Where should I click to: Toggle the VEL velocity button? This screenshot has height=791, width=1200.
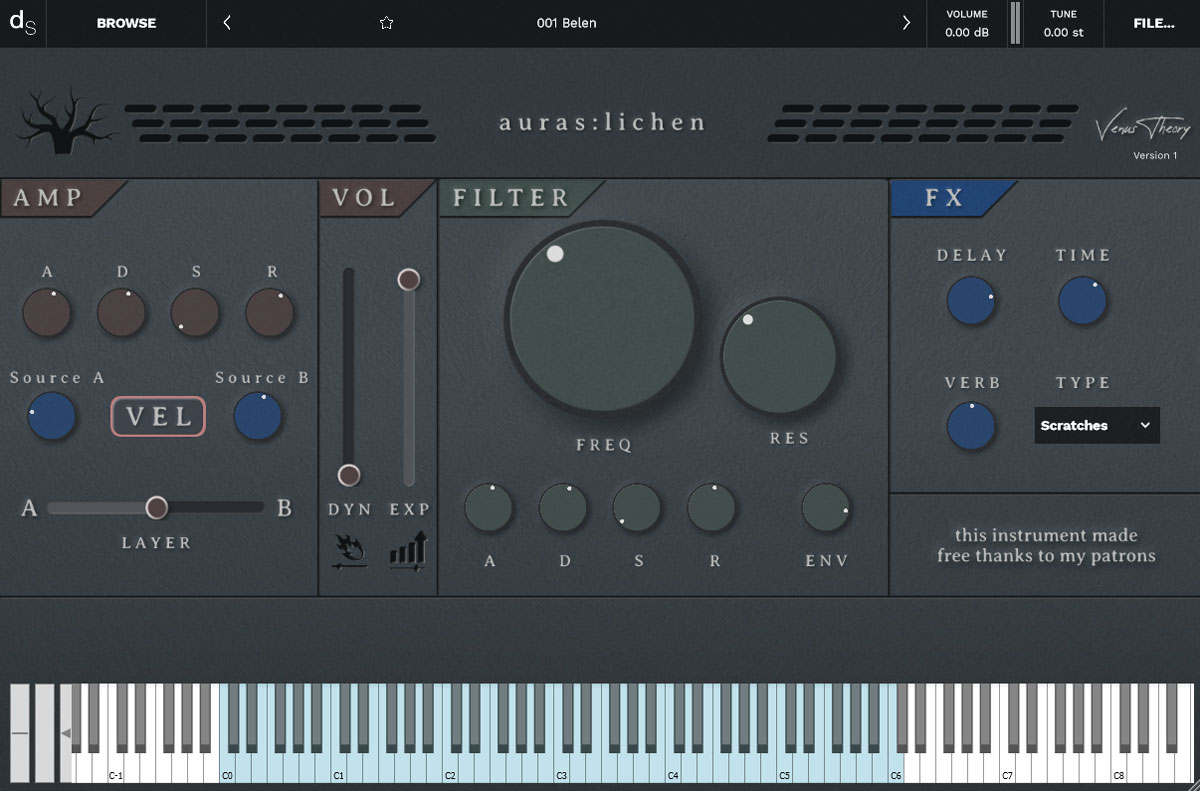[x=158, y=417]
